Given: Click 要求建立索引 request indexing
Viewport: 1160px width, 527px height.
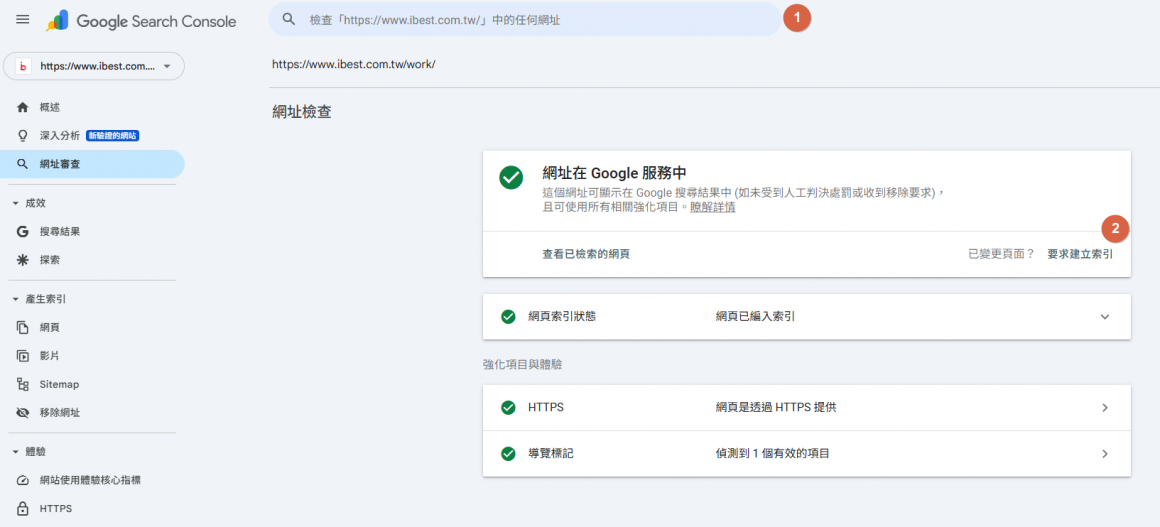Looking at the screenshot, I should tap(1080, 254).
